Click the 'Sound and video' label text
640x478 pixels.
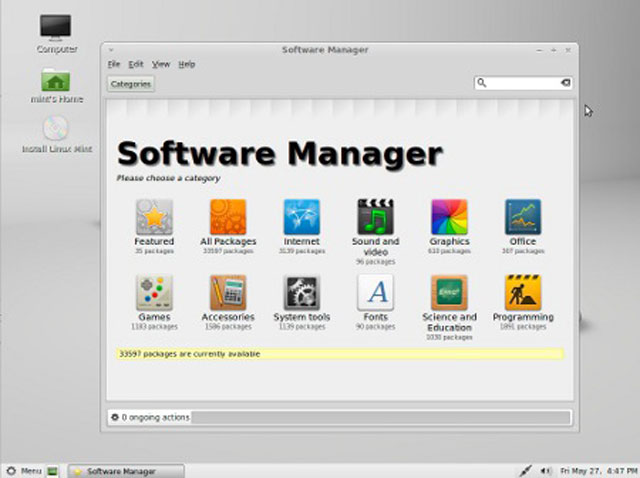coord(376,247)
